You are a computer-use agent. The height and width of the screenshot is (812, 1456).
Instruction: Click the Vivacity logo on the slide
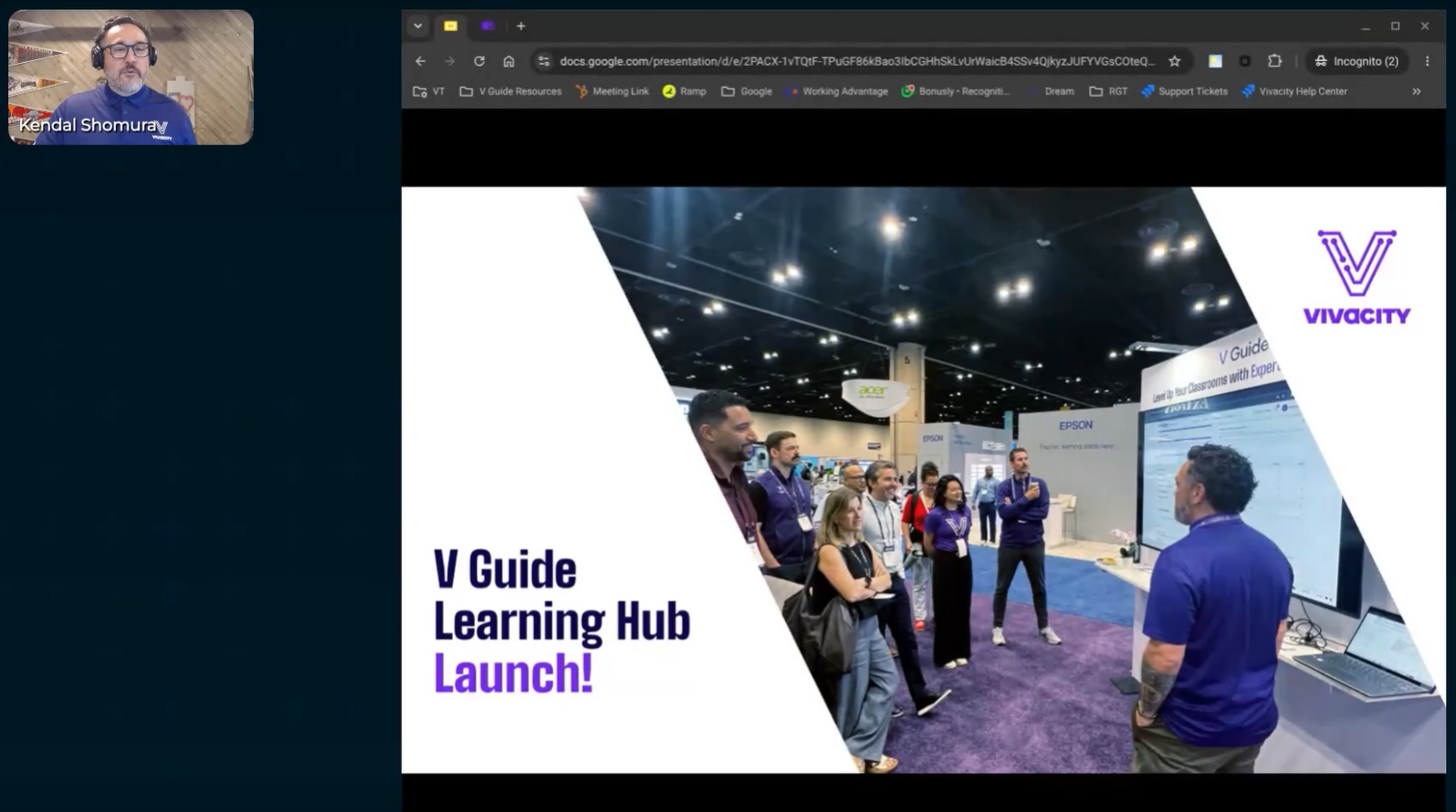[x=1356, y=277]
